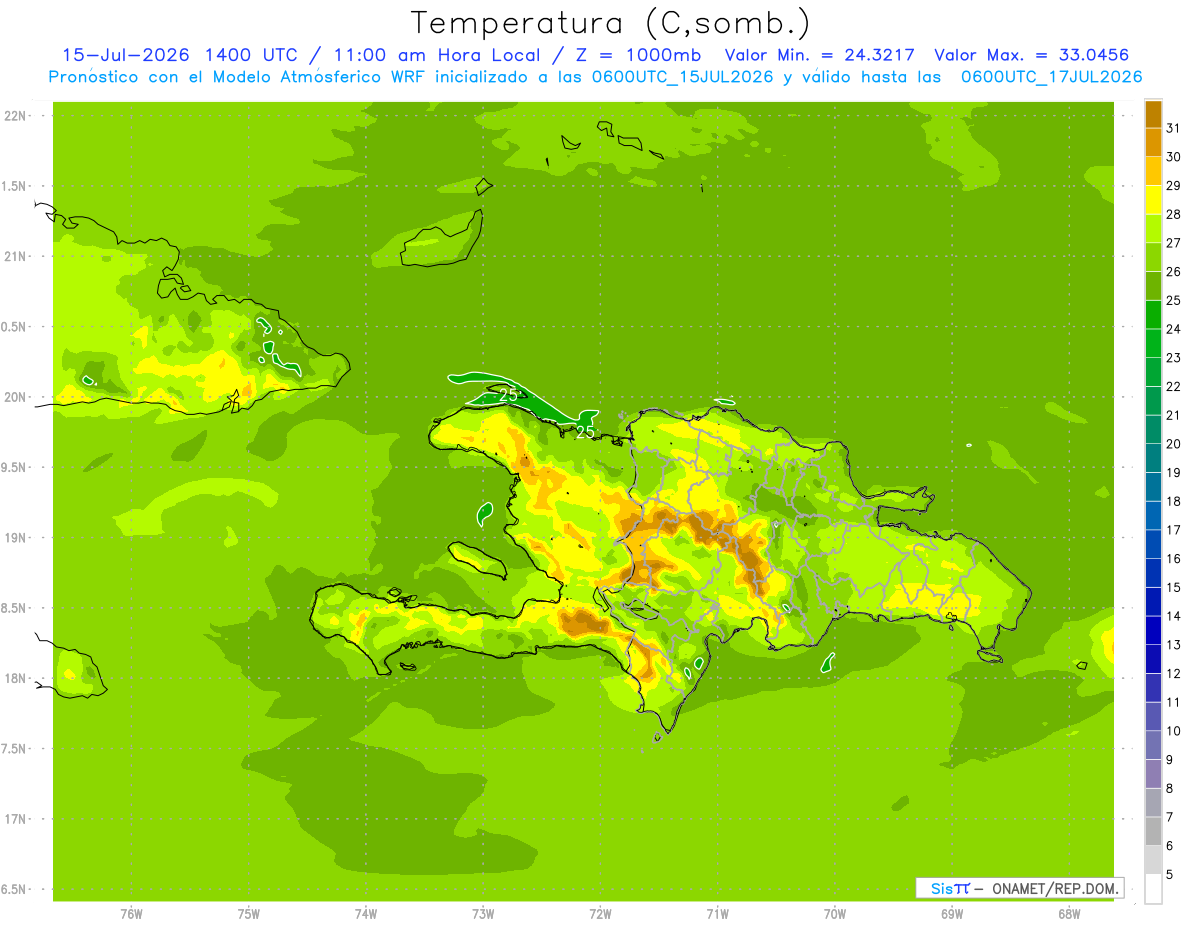Click the valid-until time '0600UTC_17JUL2026'
This screenshot has width=1200, height=927.
coord(1051,77)
